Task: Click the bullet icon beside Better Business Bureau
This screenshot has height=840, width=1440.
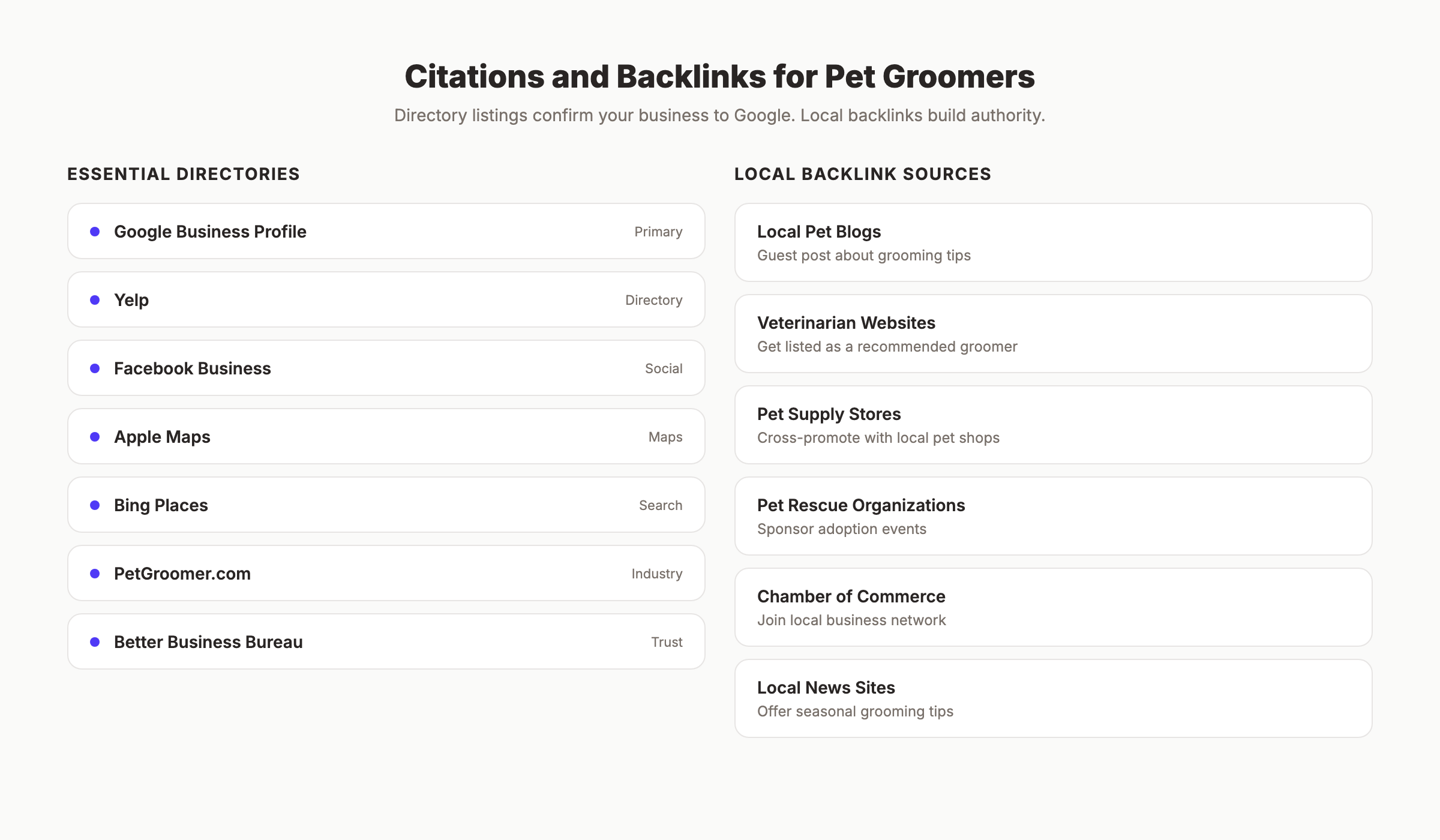Action: [x=95, y=641]
